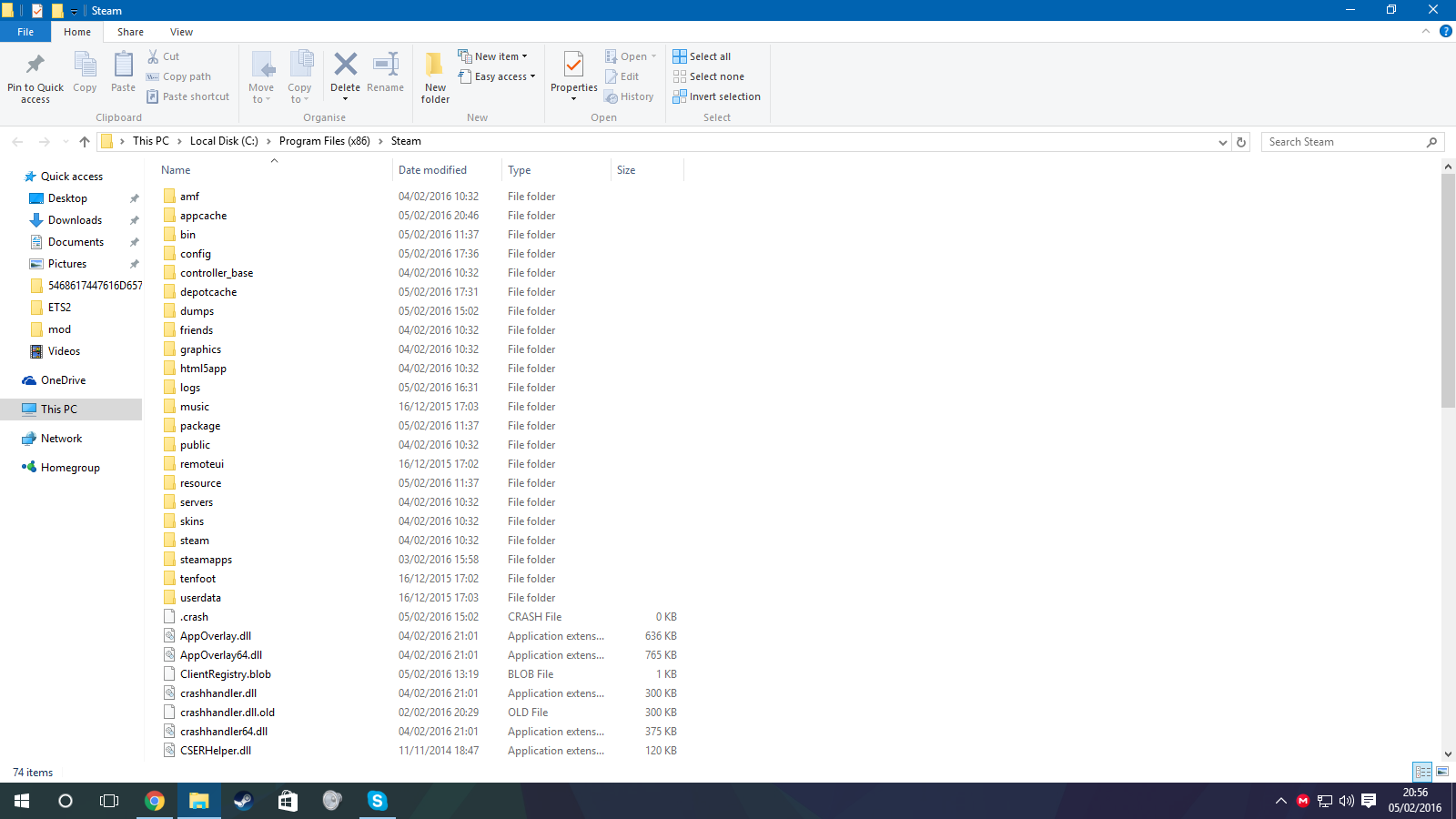
Task: Select Quick access in navigation pane
Action: 72,177
